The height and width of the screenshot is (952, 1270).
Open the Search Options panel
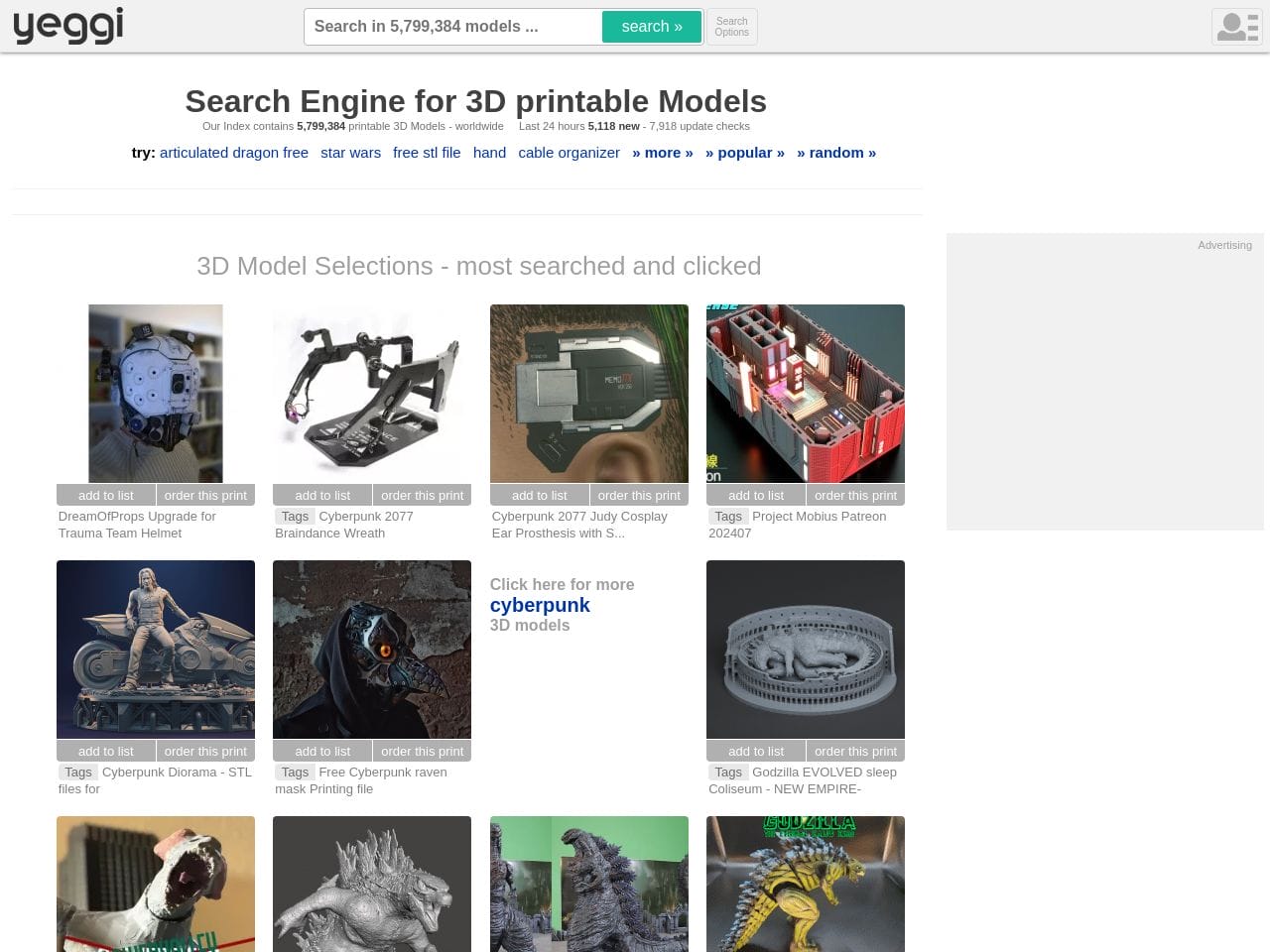click(731, 27)
